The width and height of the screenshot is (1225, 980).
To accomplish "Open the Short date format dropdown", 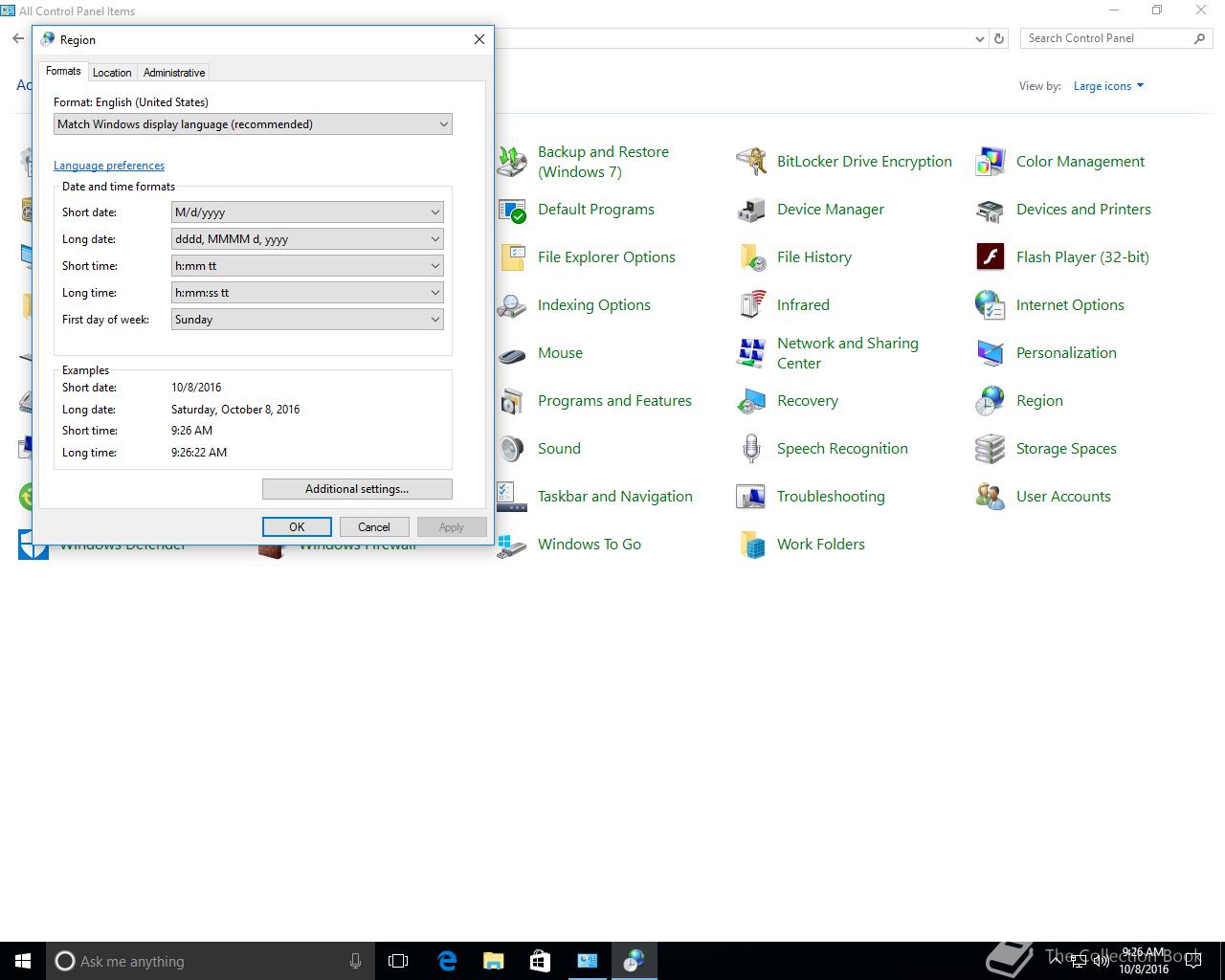I will (x=307, y=212).
